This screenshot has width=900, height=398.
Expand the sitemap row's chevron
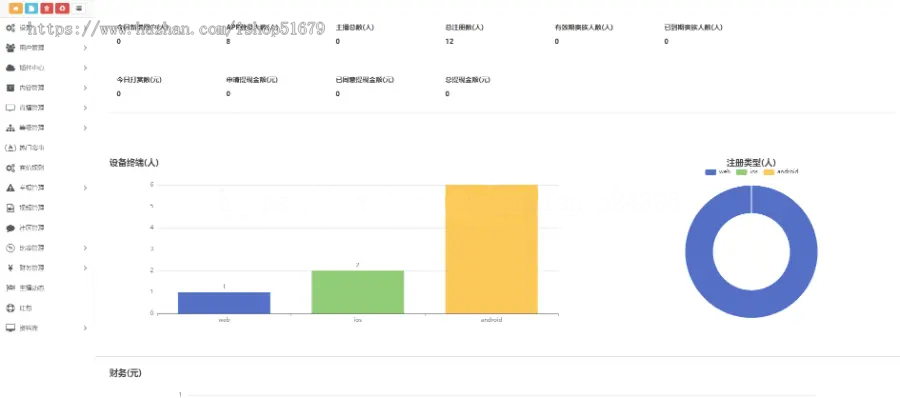click(85, 127)
